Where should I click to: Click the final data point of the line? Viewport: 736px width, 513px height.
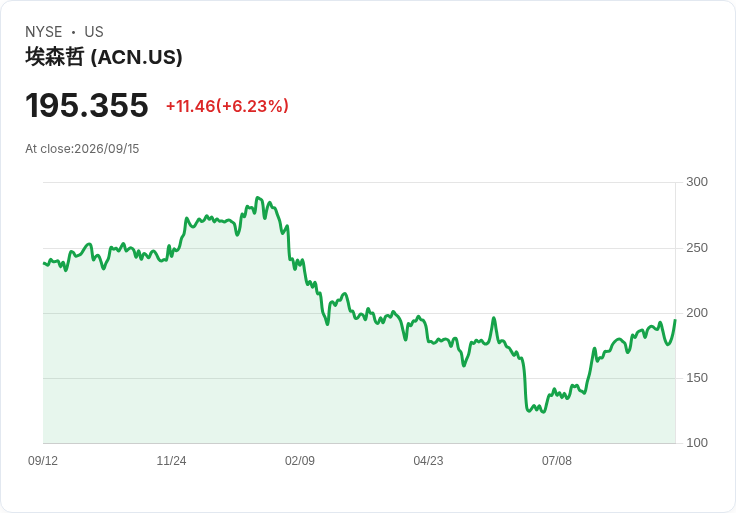[x=675, y=320]
